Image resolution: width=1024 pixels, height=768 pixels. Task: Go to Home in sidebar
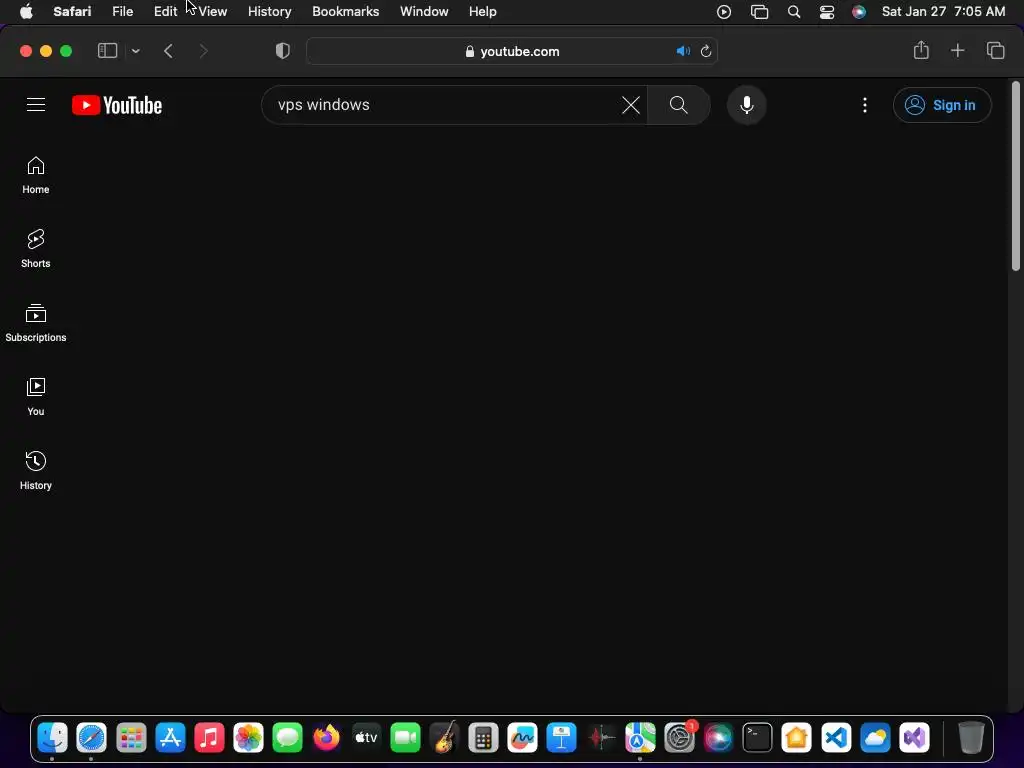click(36, 175)
